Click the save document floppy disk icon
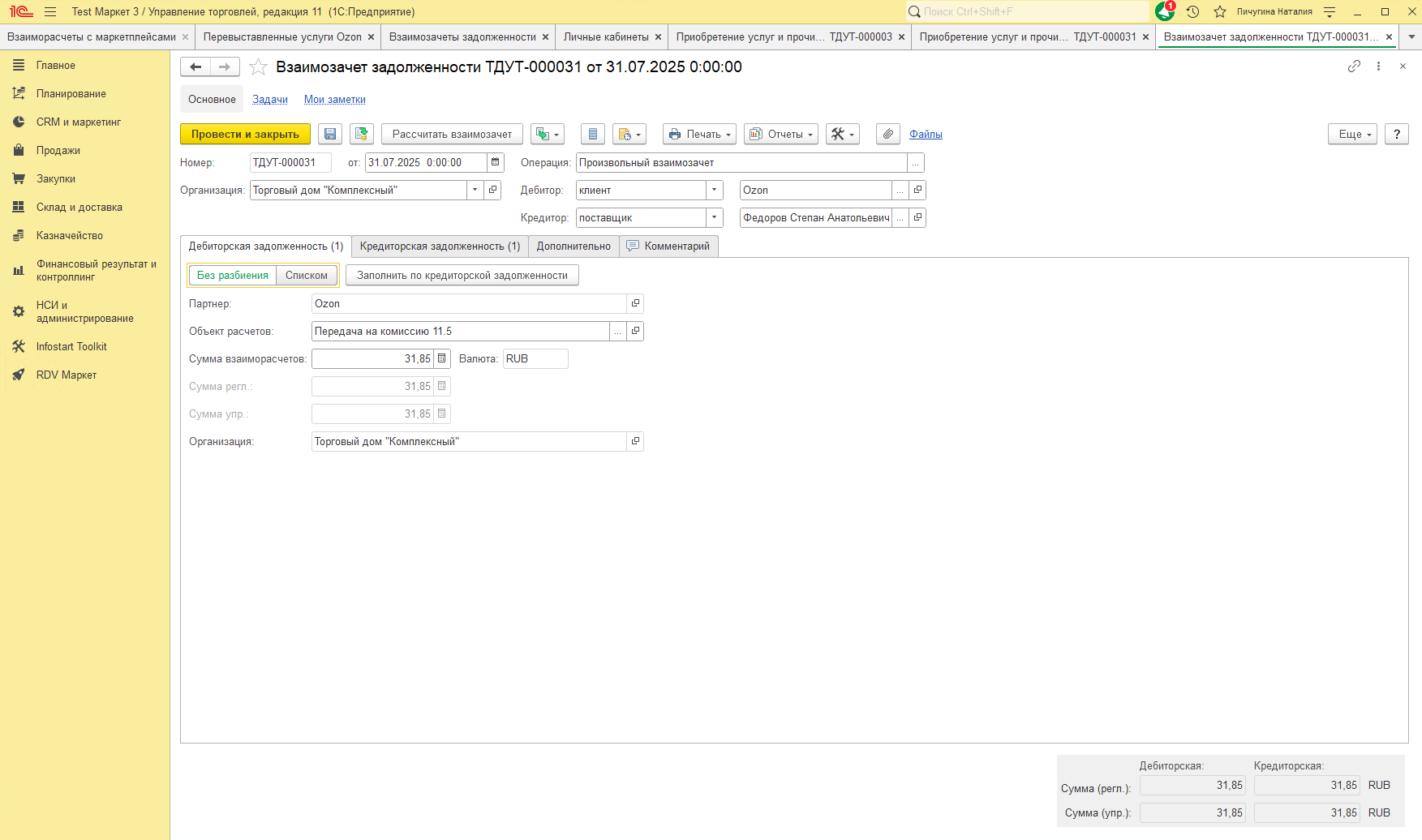This screenshot has width=1422, height=840. [x=330, y=135]
